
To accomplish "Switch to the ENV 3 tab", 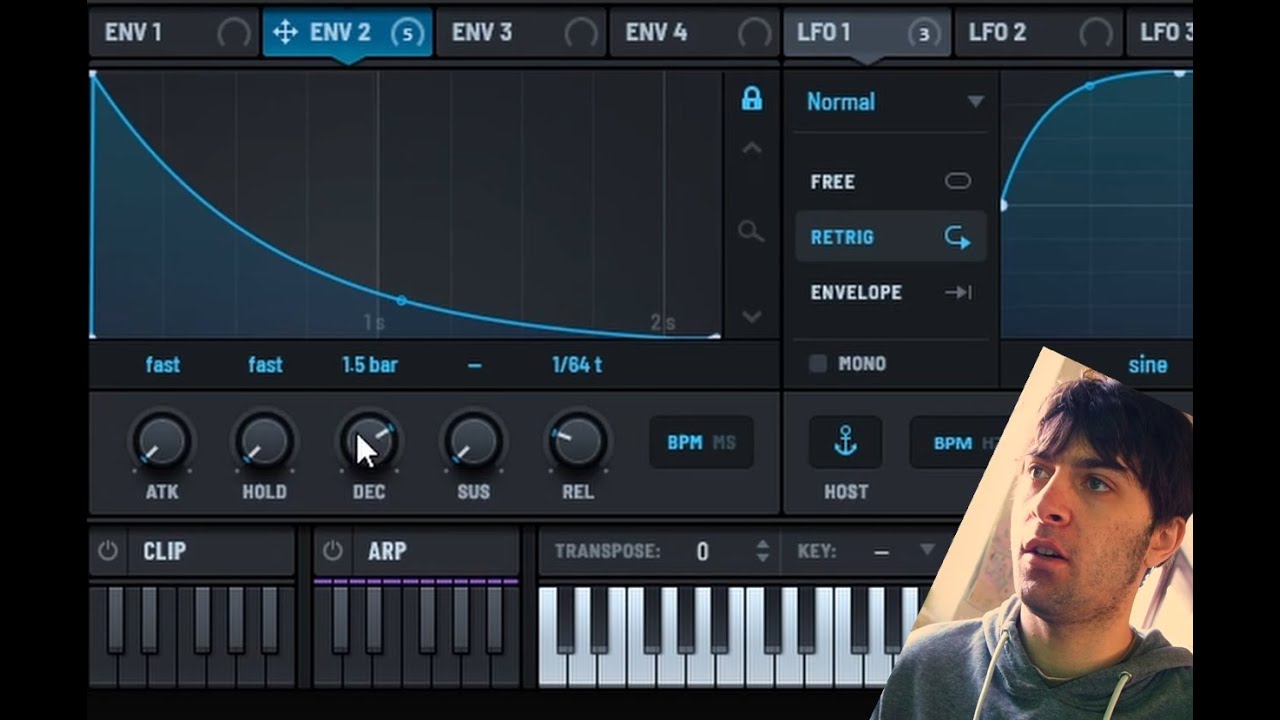I will (522, 33).
